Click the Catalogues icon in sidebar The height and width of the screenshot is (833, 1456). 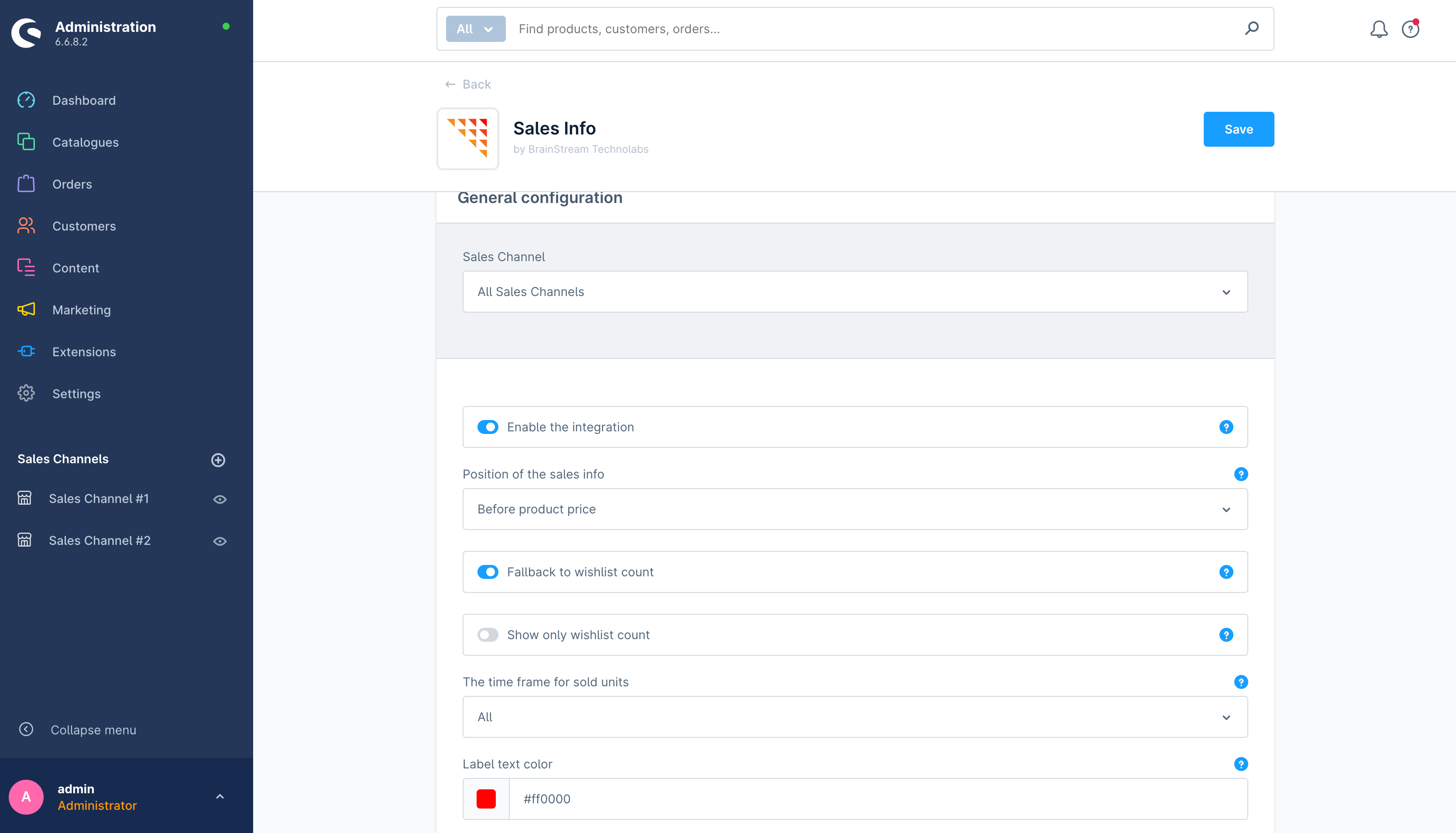click(x=26, y=142)
